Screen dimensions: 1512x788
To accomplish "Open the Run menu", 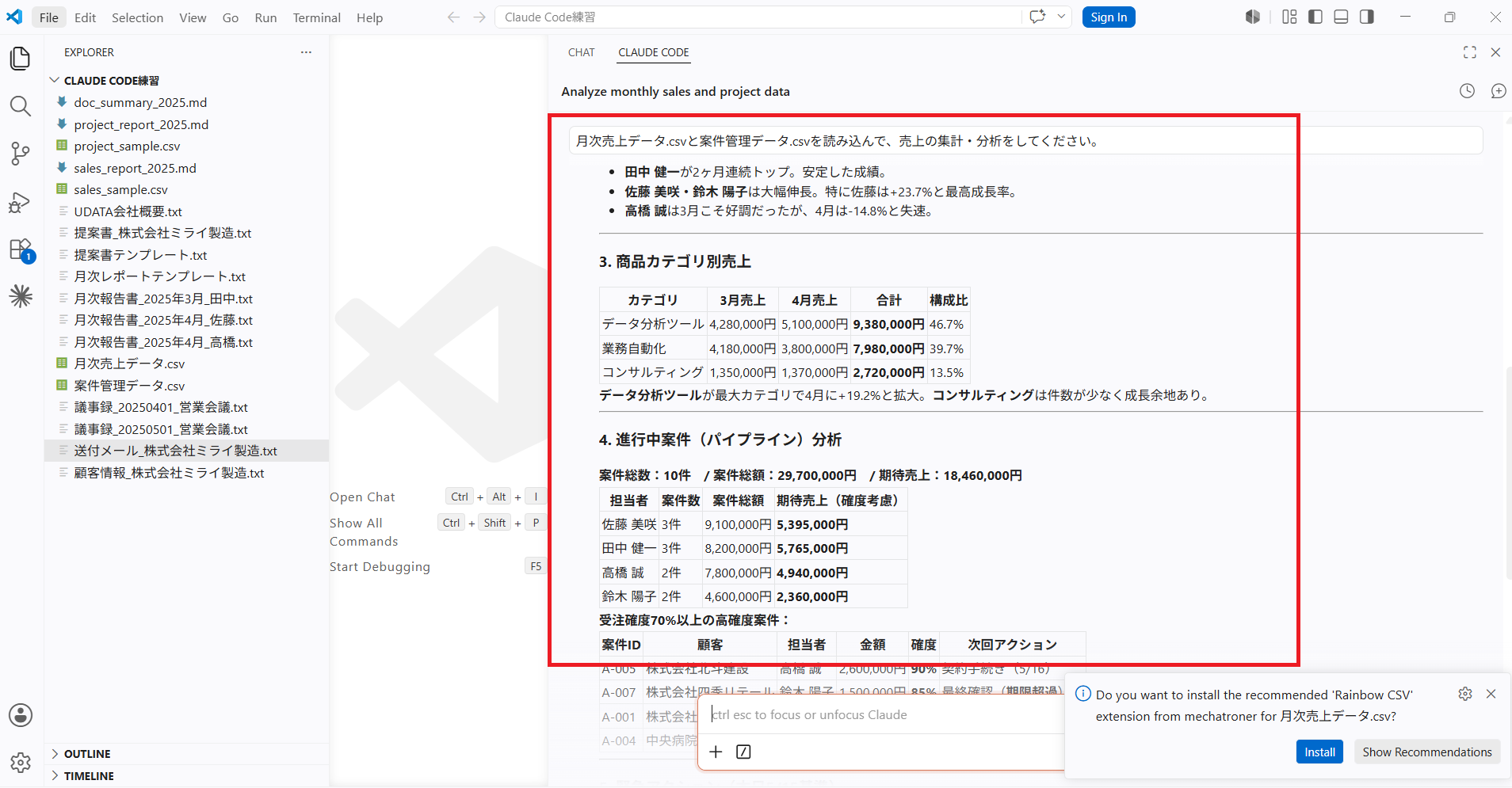I will click(x=265, y=17).
